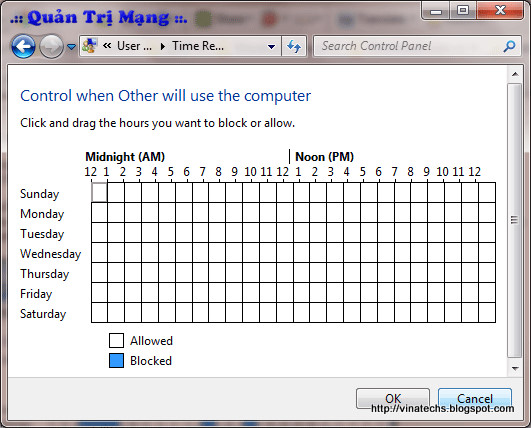This screenshot has width=531, height=428.
Task: Click the scrollbar down arrow
Action: point(515,368)
